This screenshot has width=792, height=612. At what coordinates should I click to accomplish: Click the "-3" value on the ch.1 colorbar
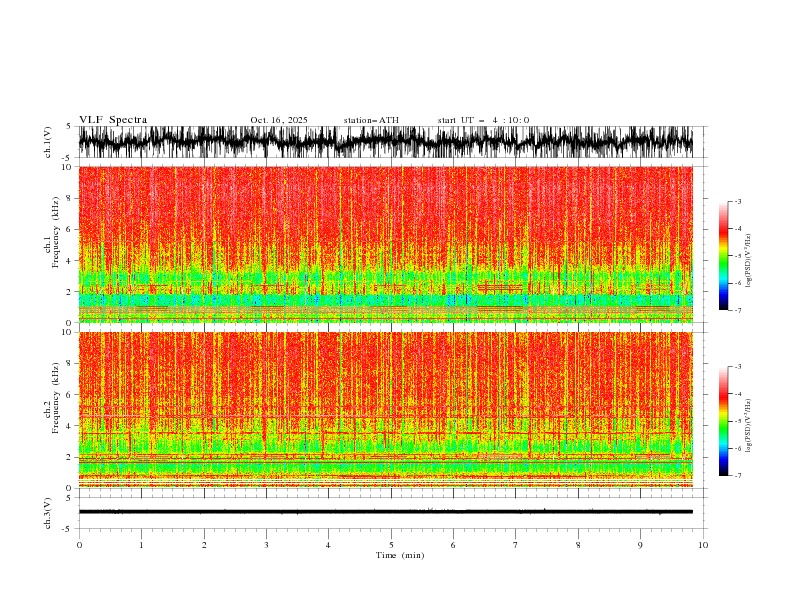click(738, 201)
